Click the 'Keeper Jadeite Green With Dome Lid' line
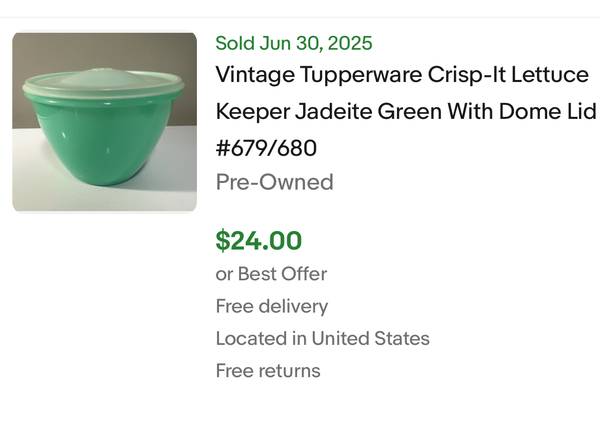 (x=406, y=112)
